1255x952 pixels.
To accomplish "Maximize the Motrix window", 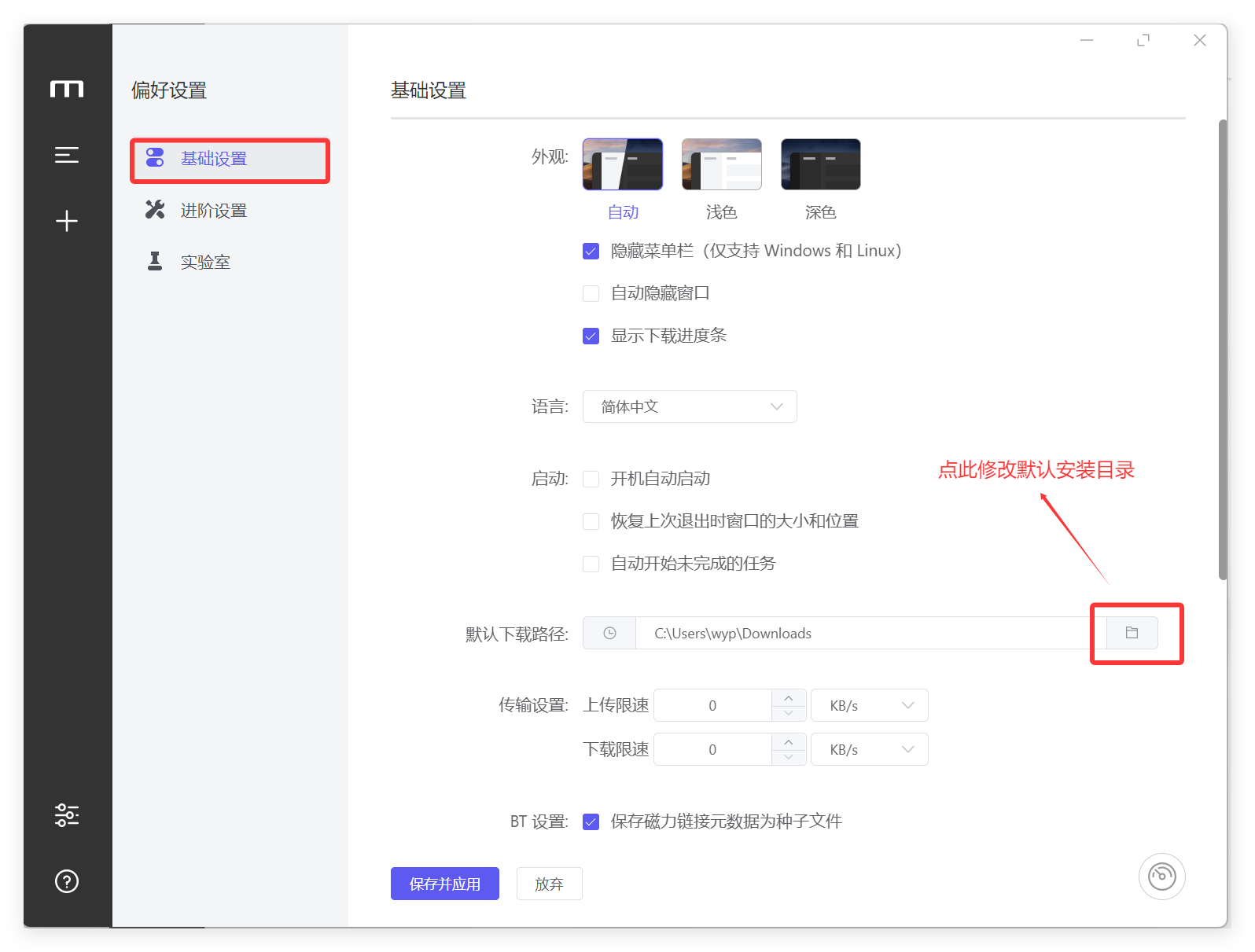I will [1143, 40].
